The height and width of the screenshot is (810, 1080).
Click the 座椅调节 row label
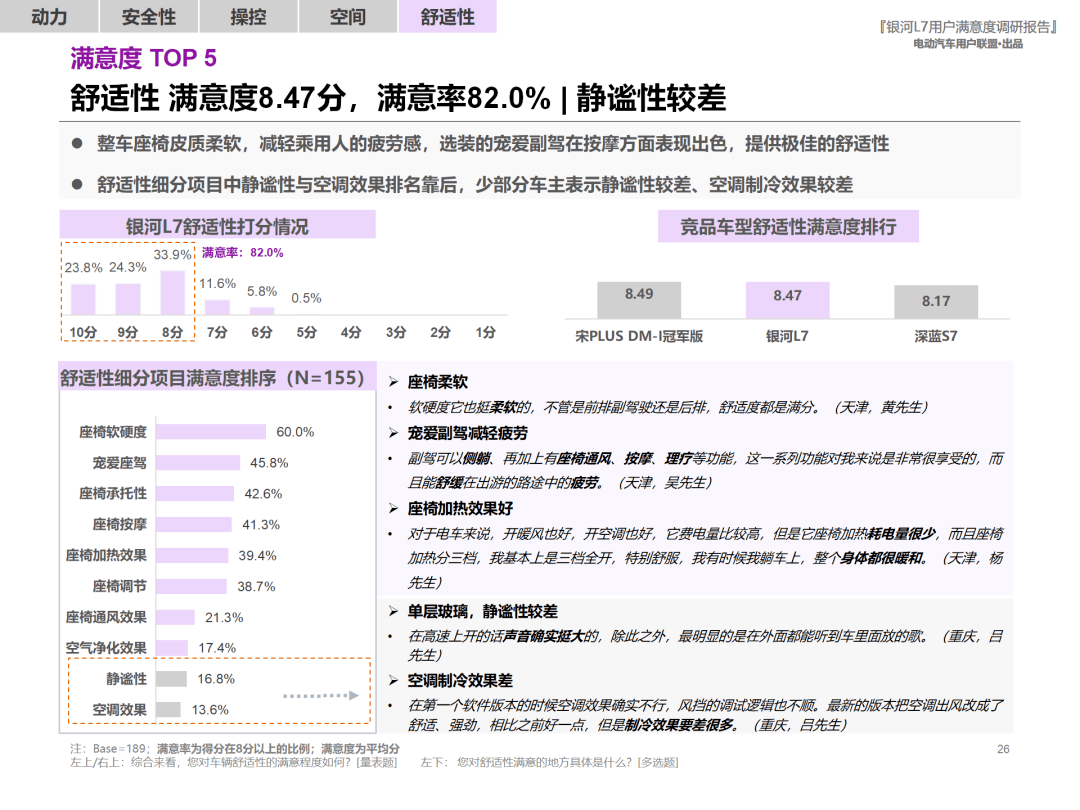pos(120,586)
